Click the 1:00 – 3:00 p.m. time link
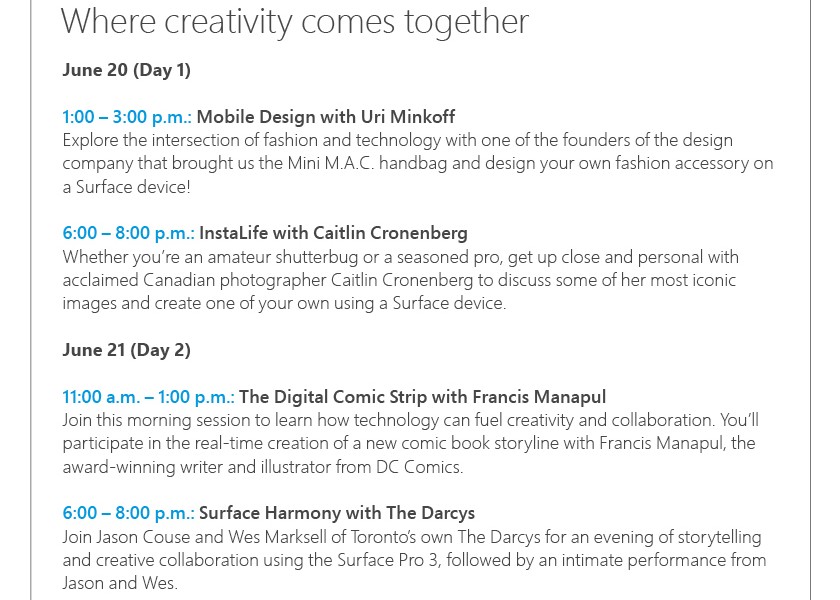 tap(126, 117)
